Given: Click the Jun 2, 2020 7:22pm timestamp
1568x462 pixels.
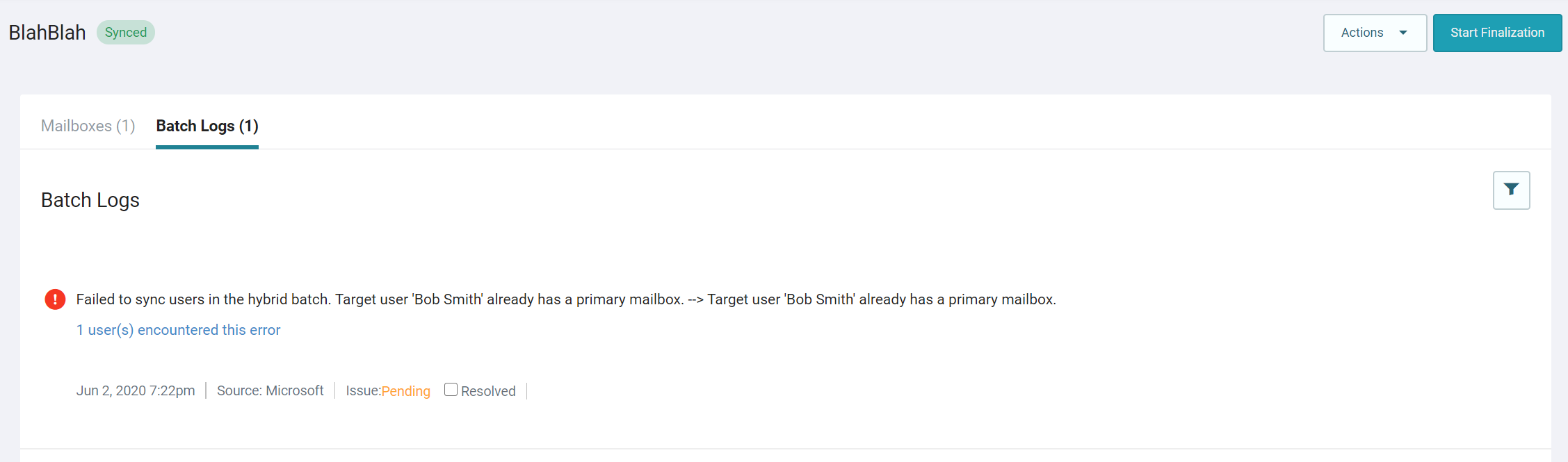Looking at the screenshot, I should pos(136,390).
